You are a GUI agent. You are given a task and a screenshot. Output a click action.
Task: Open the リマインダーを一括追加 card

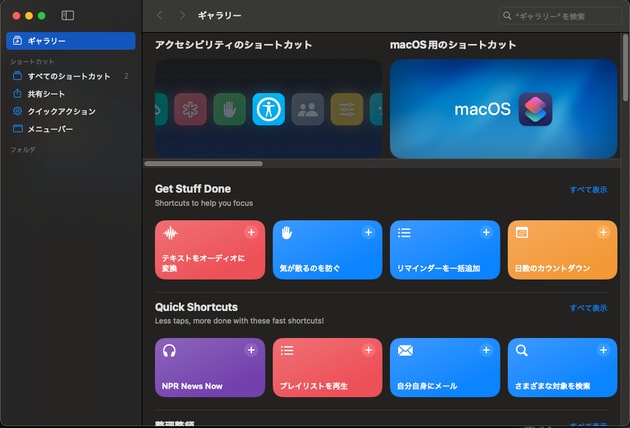click(445, 250)
